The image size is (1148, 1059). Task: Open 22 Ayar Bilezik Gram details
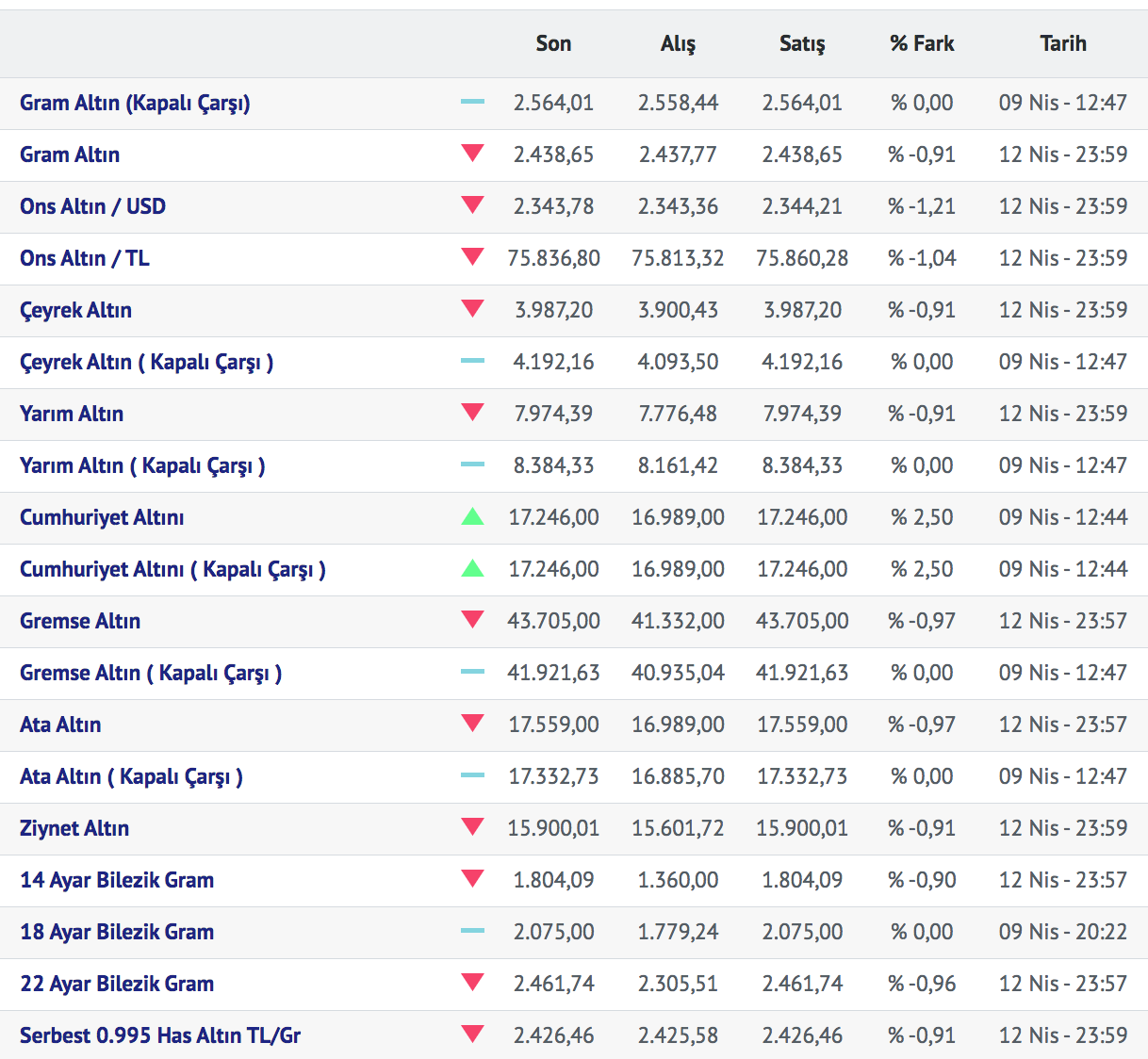tap(117, 984)
